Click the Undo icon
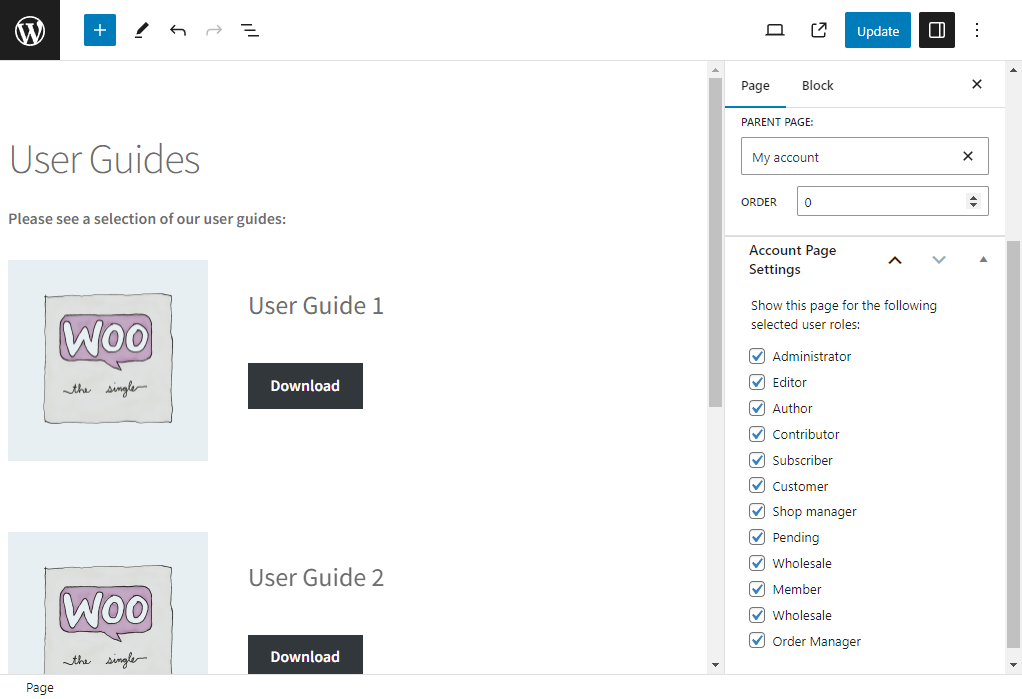This screenshot has width=1022, height=699. (x=178, y=30)
